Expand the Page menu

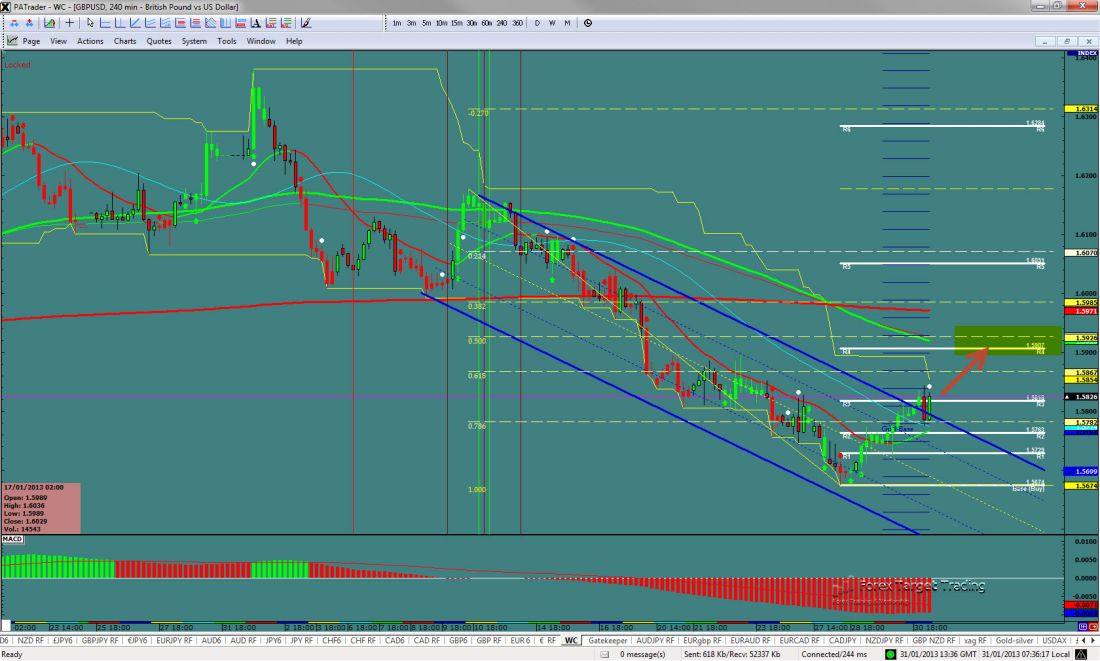coord(31,41)
